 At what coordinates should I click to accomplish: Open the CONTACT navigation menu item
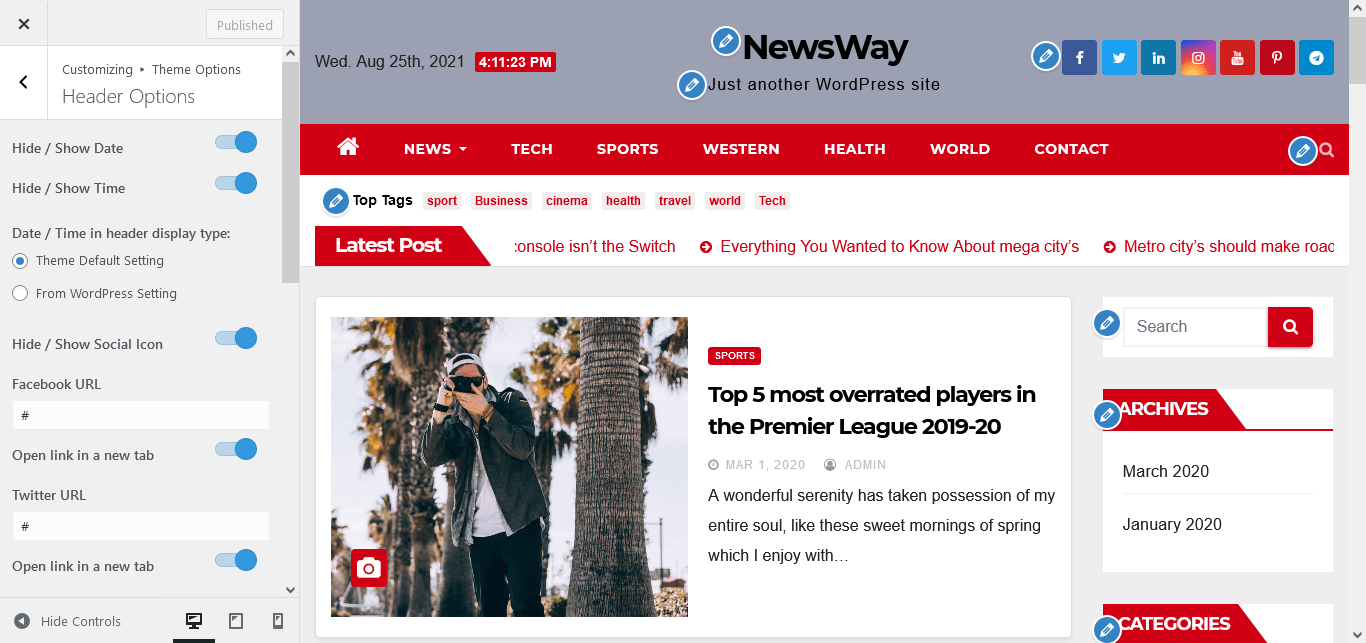pyautogui.click(x=1071, y=149)
